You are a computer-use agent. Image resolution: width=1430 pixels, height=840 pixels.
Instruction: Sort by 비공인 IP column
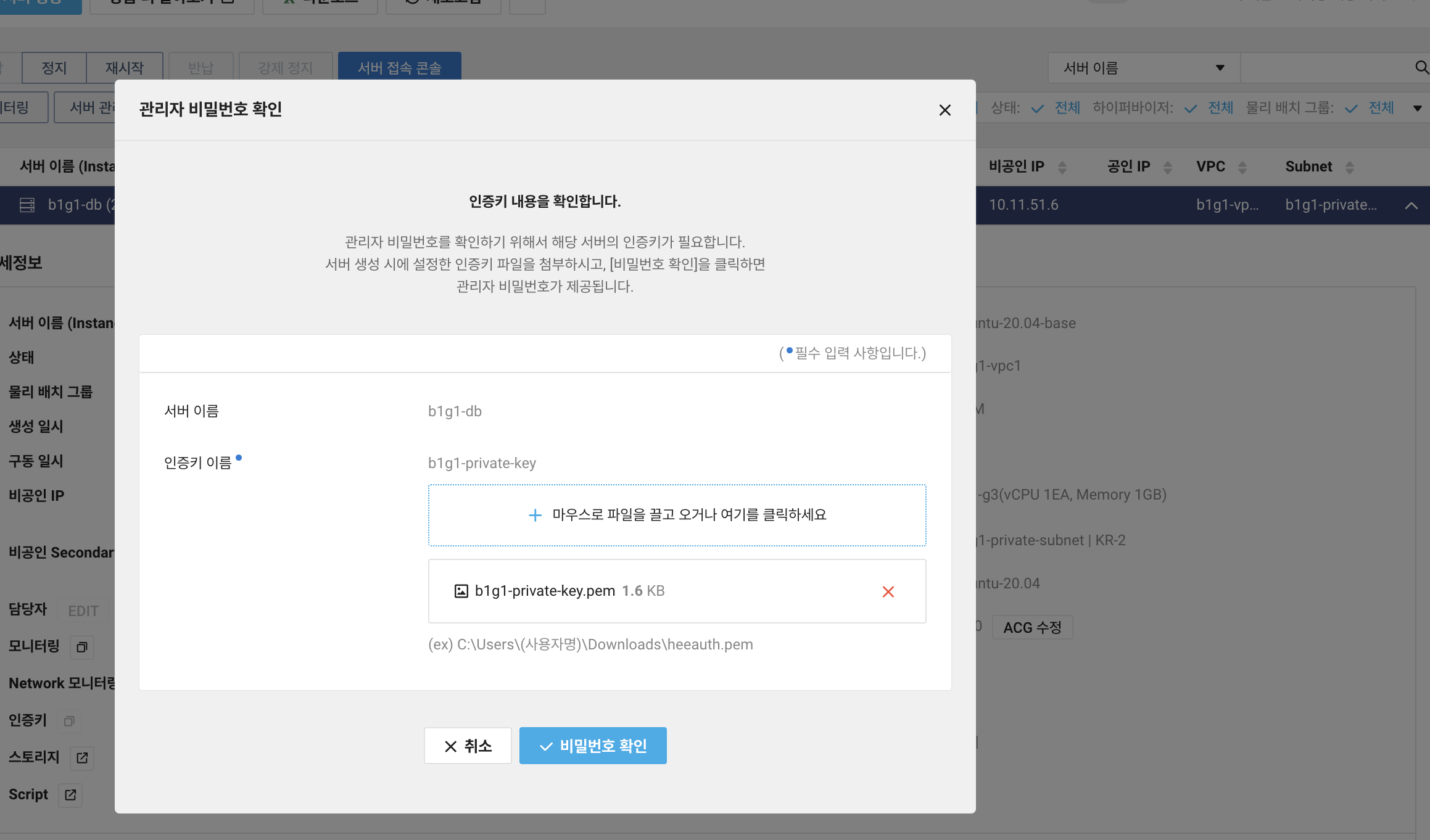(x=1062, y=167)
